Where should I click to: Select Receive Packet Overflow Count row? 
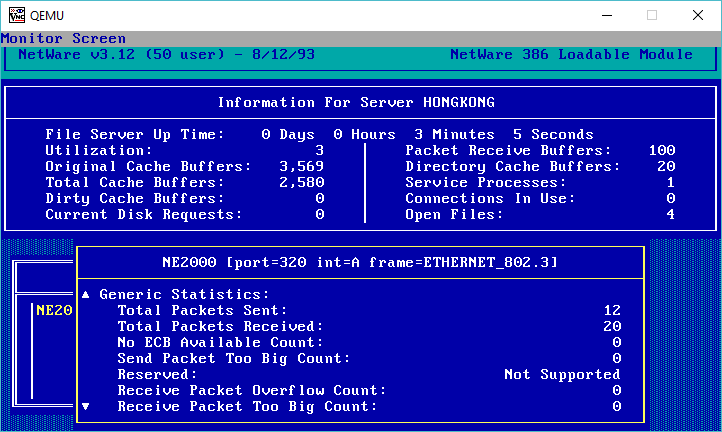[369, 391]
